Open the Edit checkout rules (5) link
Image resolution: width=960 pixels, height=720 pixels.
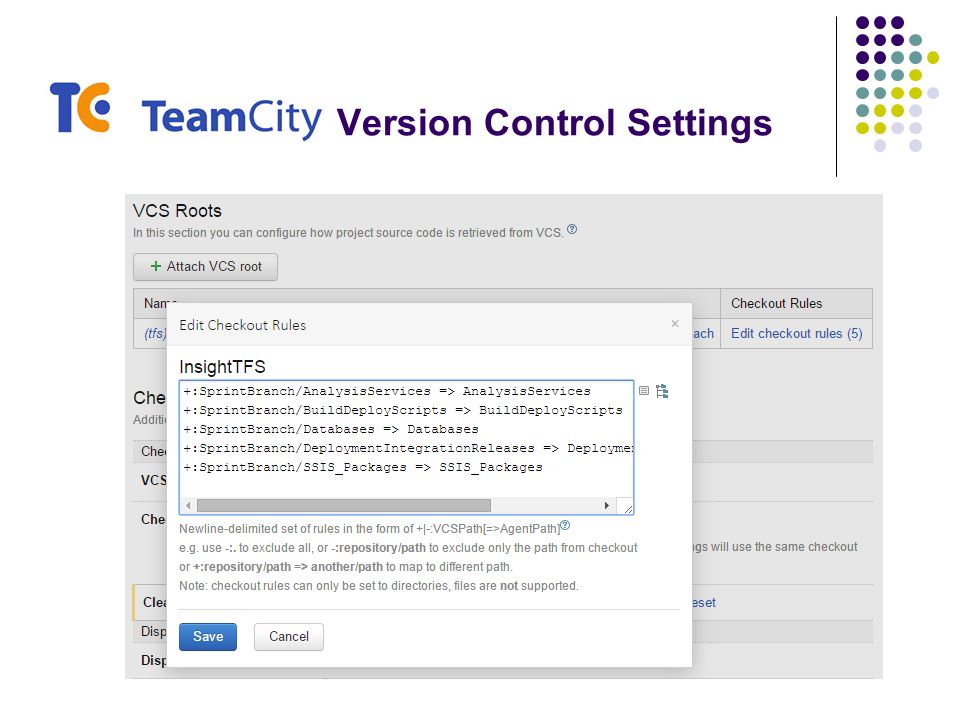pyautogui.click(x=796, y=334)
